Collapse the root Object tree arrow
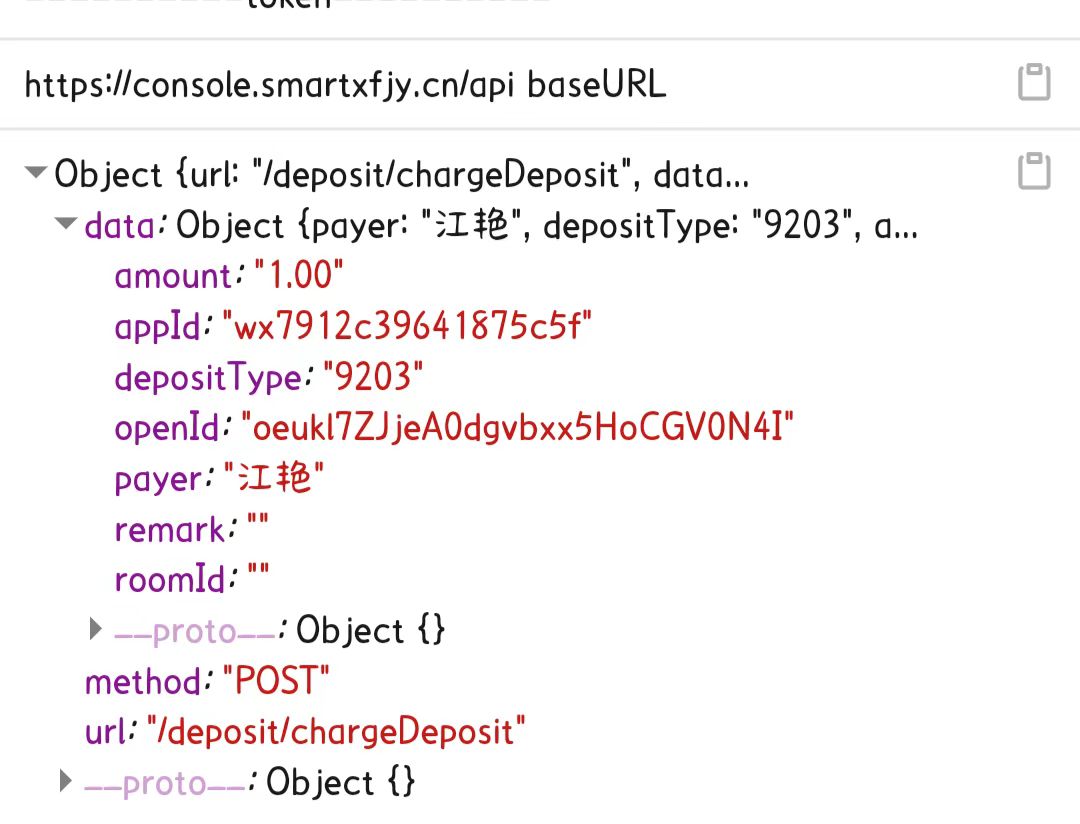The width and height of the screenshot is (1080, 824). pos(36,173)
